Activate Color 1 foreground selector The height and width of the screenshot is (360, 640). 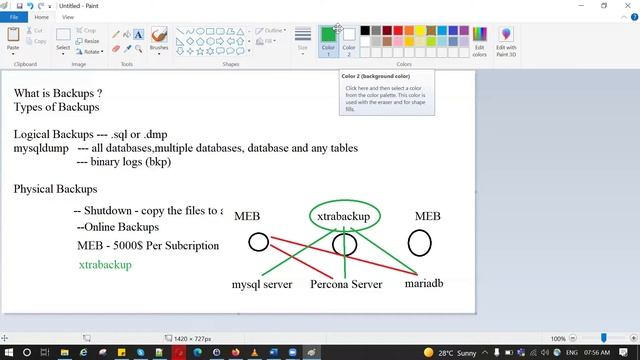pyautogui.click(x=328, y=42)
